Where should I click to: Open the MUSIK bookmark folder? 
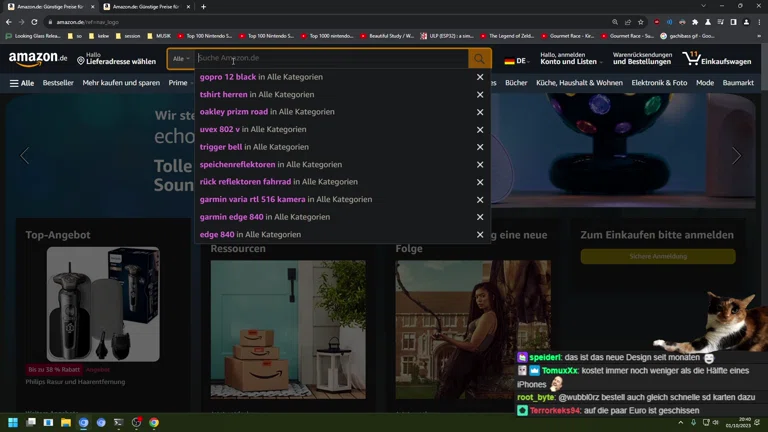159,36
